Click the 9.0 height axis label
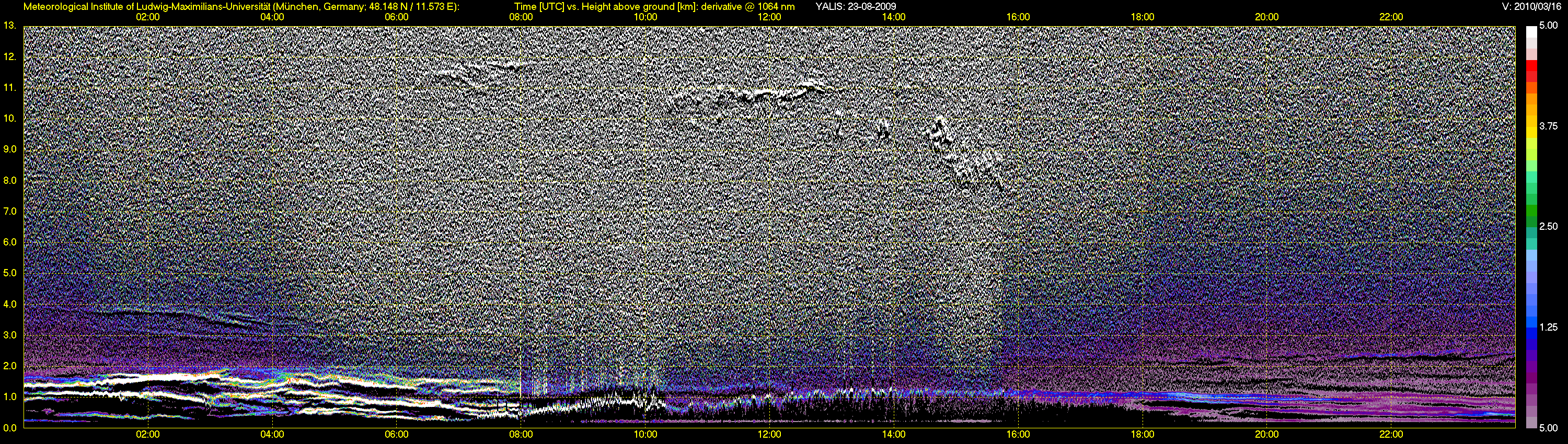 [10, 149]
